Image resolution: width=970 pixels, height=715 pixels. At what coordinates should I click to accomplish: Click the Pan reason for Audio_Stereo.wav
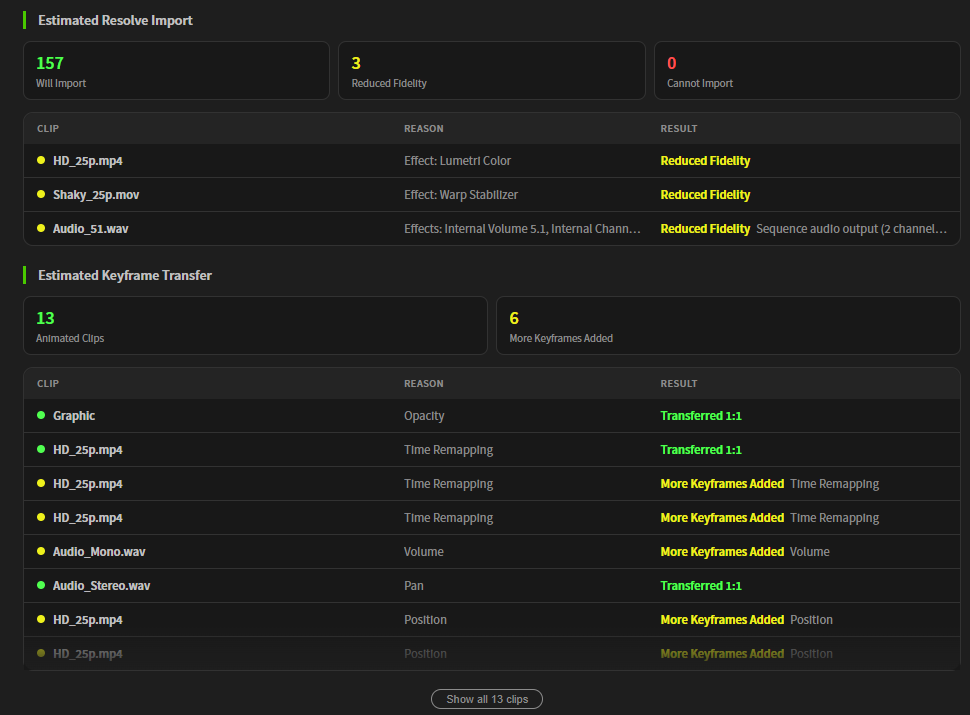tap(414, 586)
